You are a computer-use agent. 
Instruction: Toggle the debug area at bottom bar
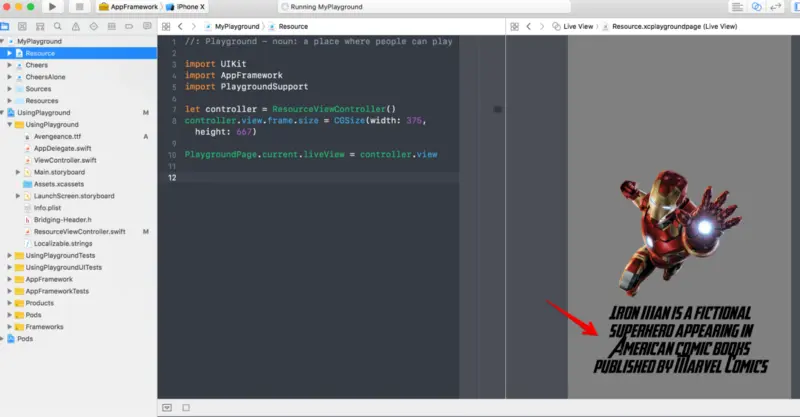point(167,408)
